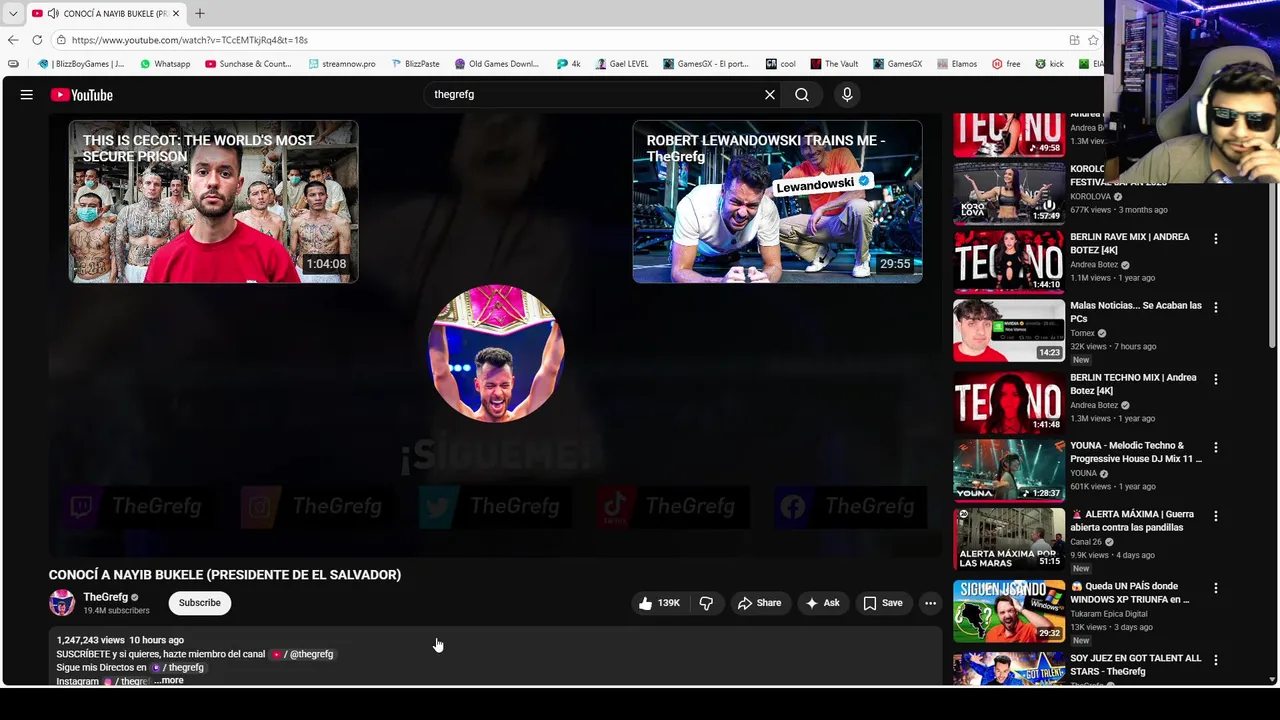Open BERLIN TECHNO MIX video title
This screenshot has width=1280, height=720.
[1133, 384]
